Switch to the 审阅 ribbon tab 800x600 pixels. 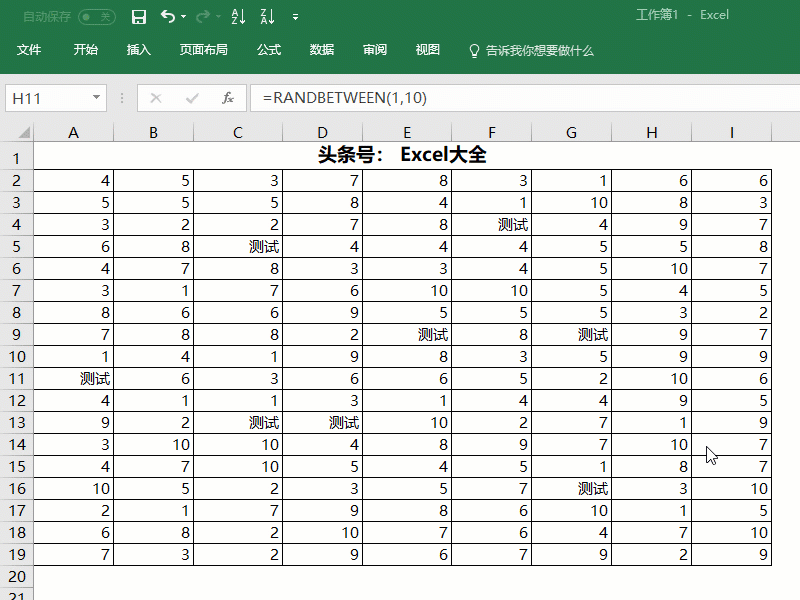point(375,50)
